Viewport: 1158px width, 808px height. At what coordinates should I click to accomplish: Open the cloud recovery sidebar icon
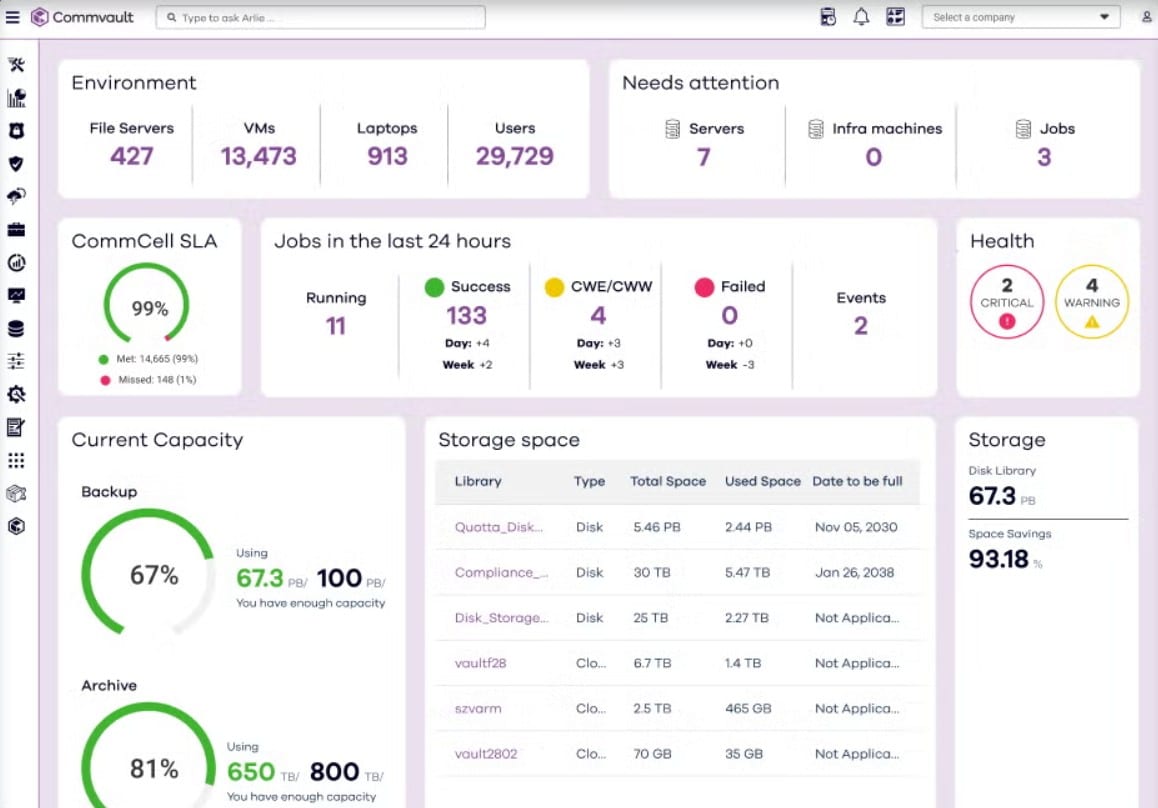[16, 196]
